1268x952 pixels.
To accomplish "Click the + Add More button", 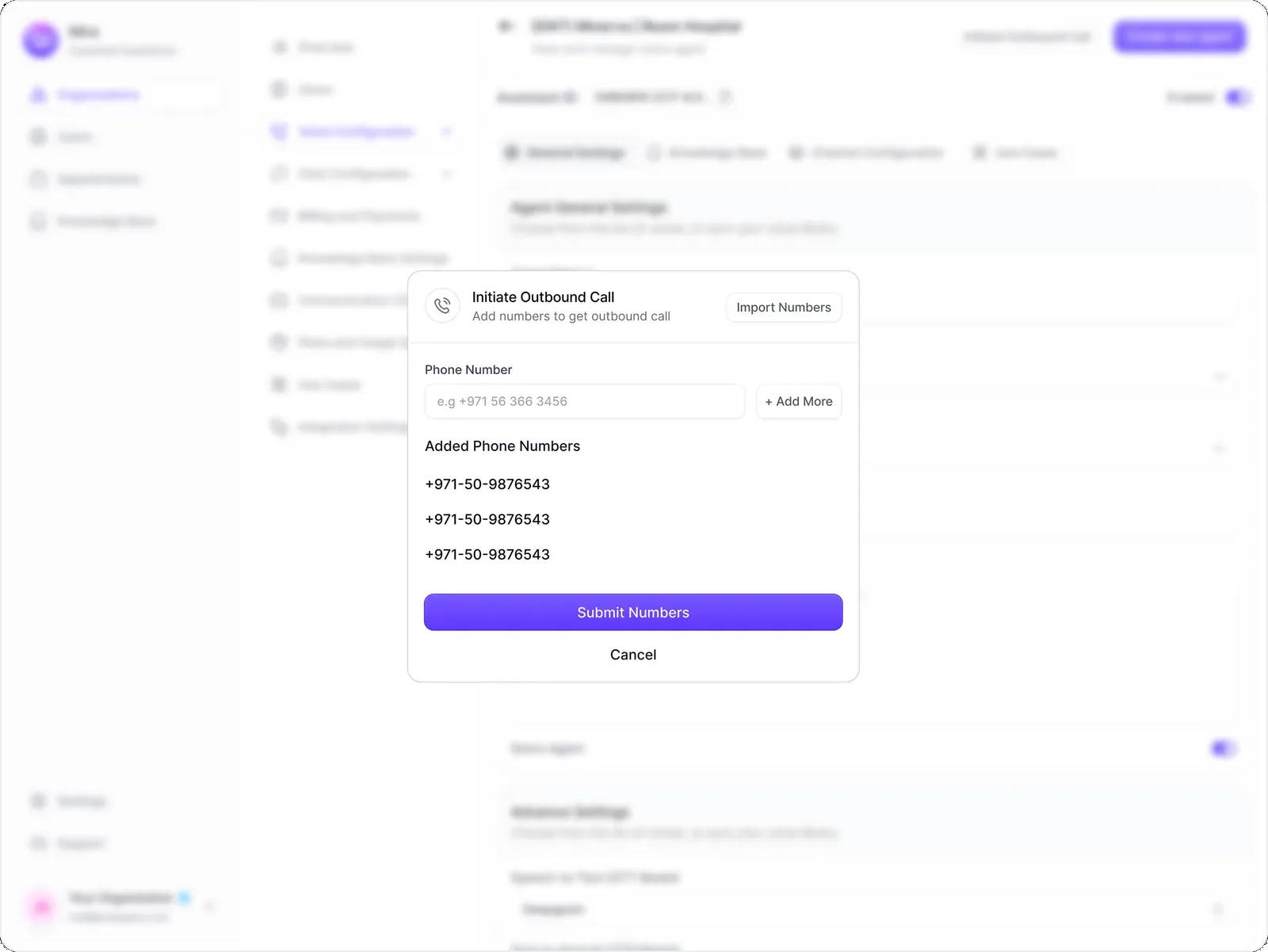I will [799, 401].
